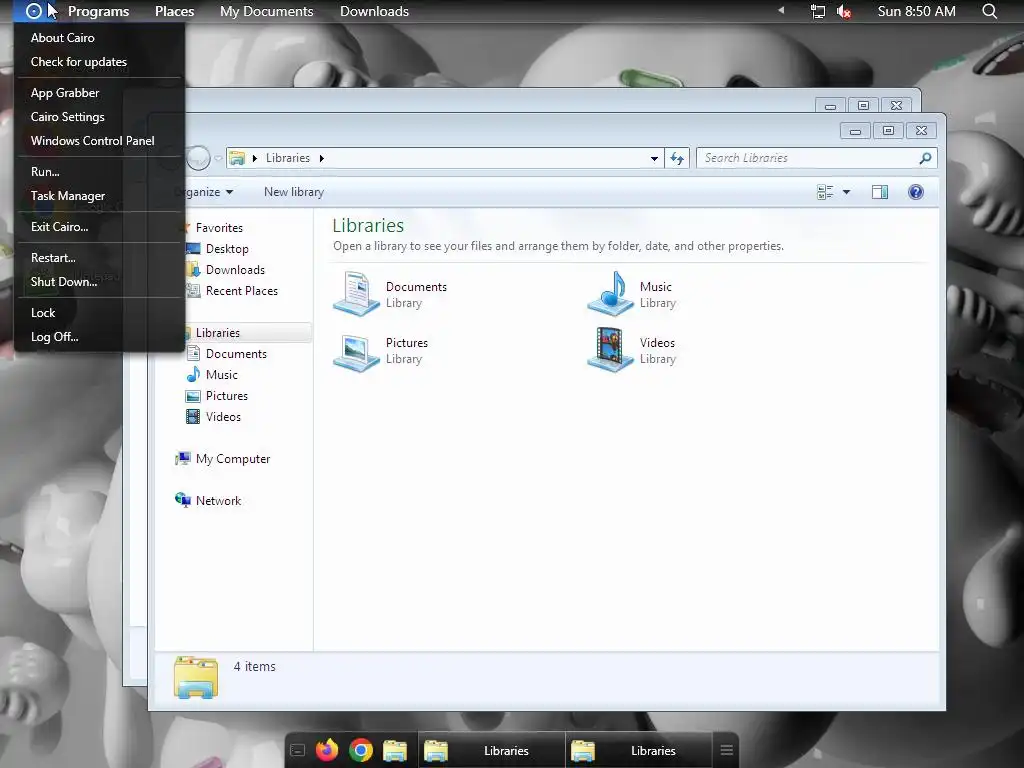
Task: Choose Exit Cairo...
Action: coord(99,227)
